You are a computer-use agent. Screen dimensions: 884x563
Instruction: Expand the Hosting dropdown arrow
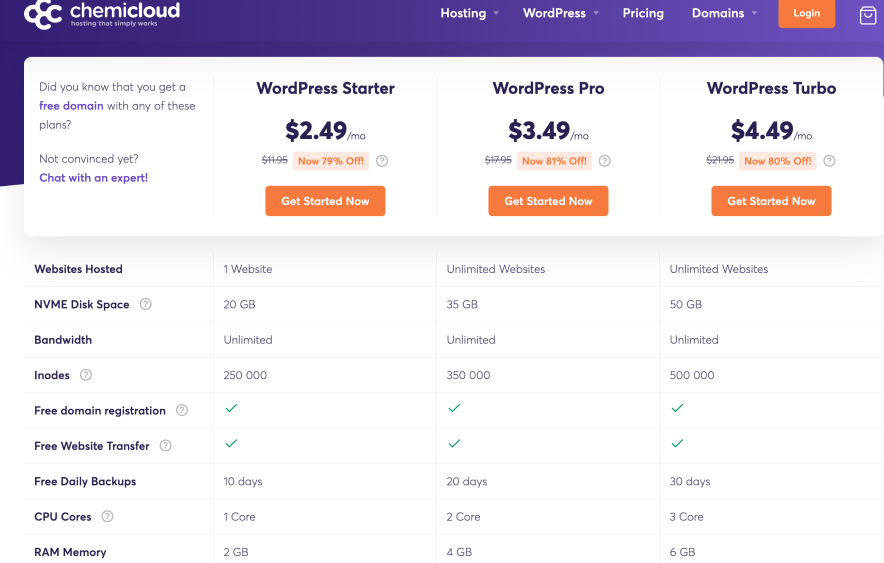(496, 13)
